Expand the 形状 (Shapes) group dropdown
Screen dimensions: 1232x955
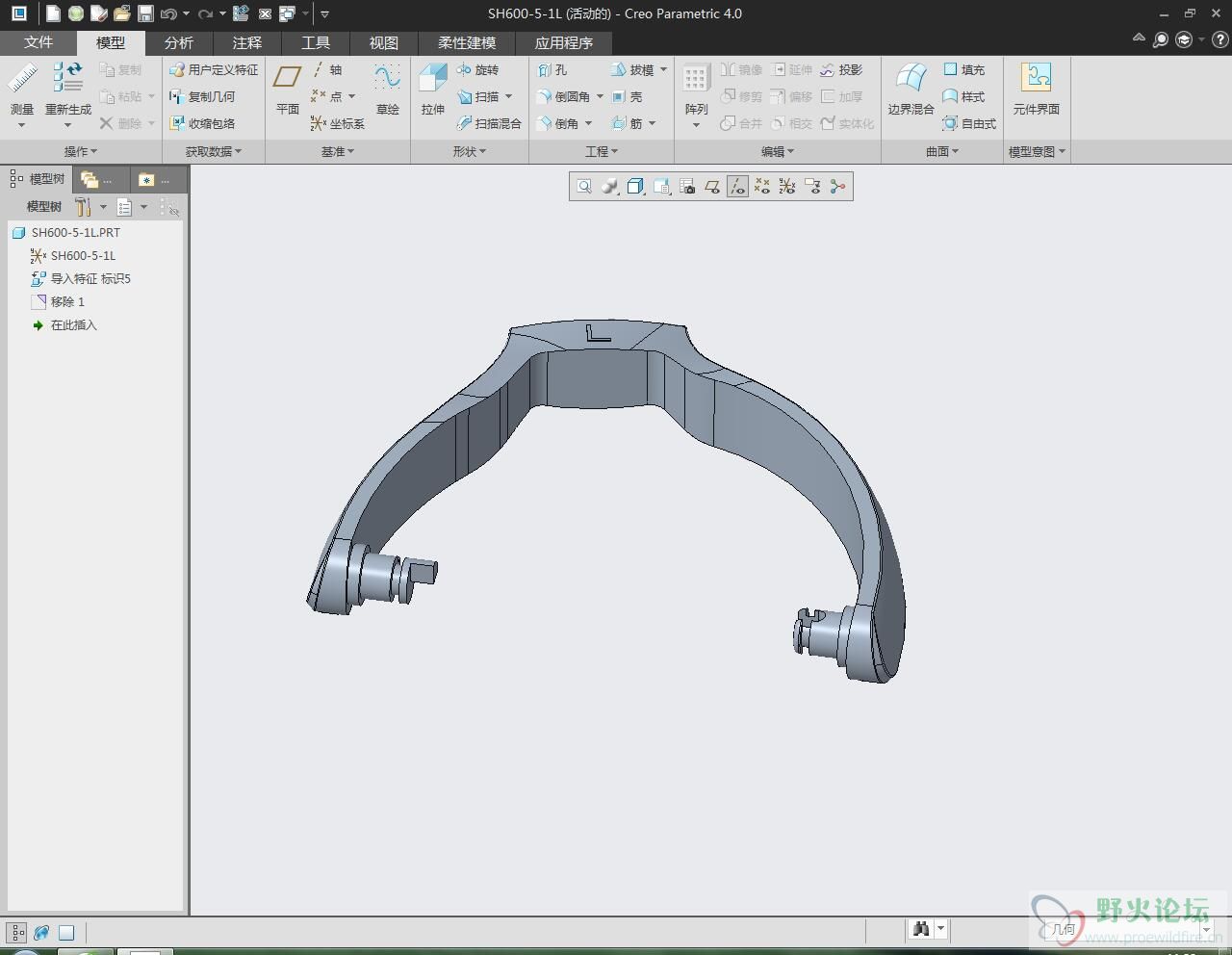[470, 151]
